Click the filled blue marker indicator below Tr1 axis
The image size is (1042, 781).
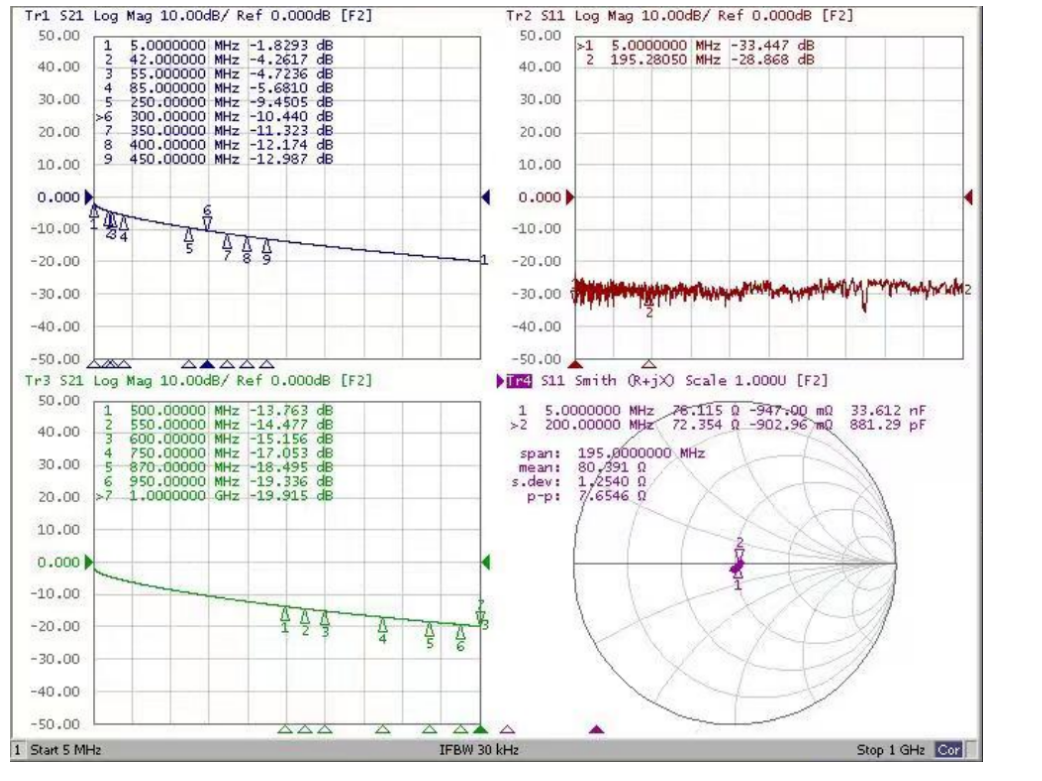tap(207, 364)
